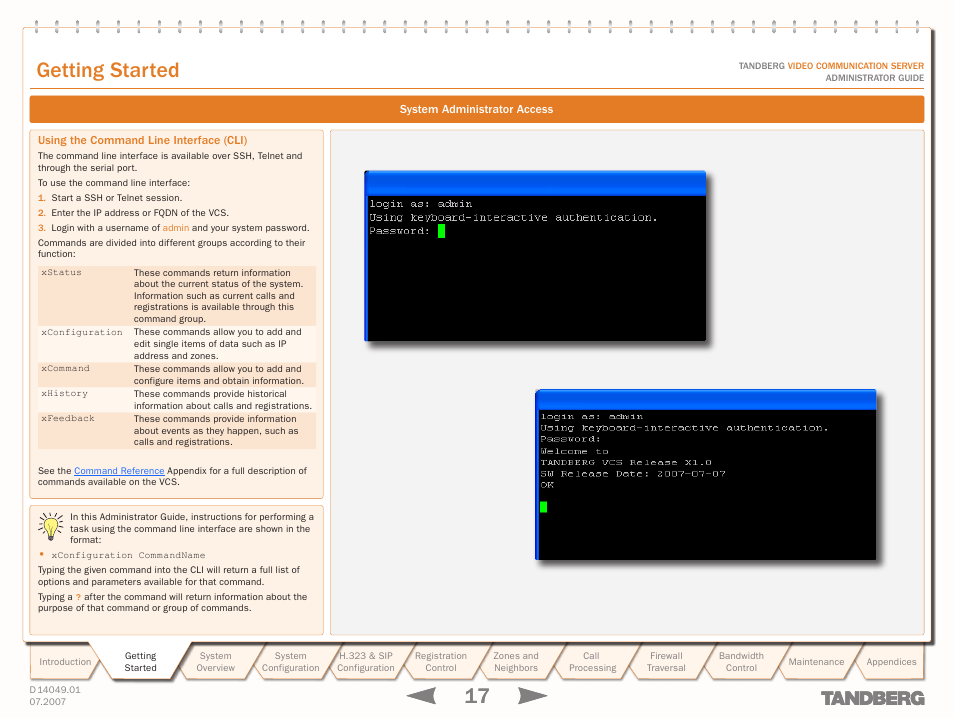Open the Registration Control tab
954x718 pixels.
(440, 662)
